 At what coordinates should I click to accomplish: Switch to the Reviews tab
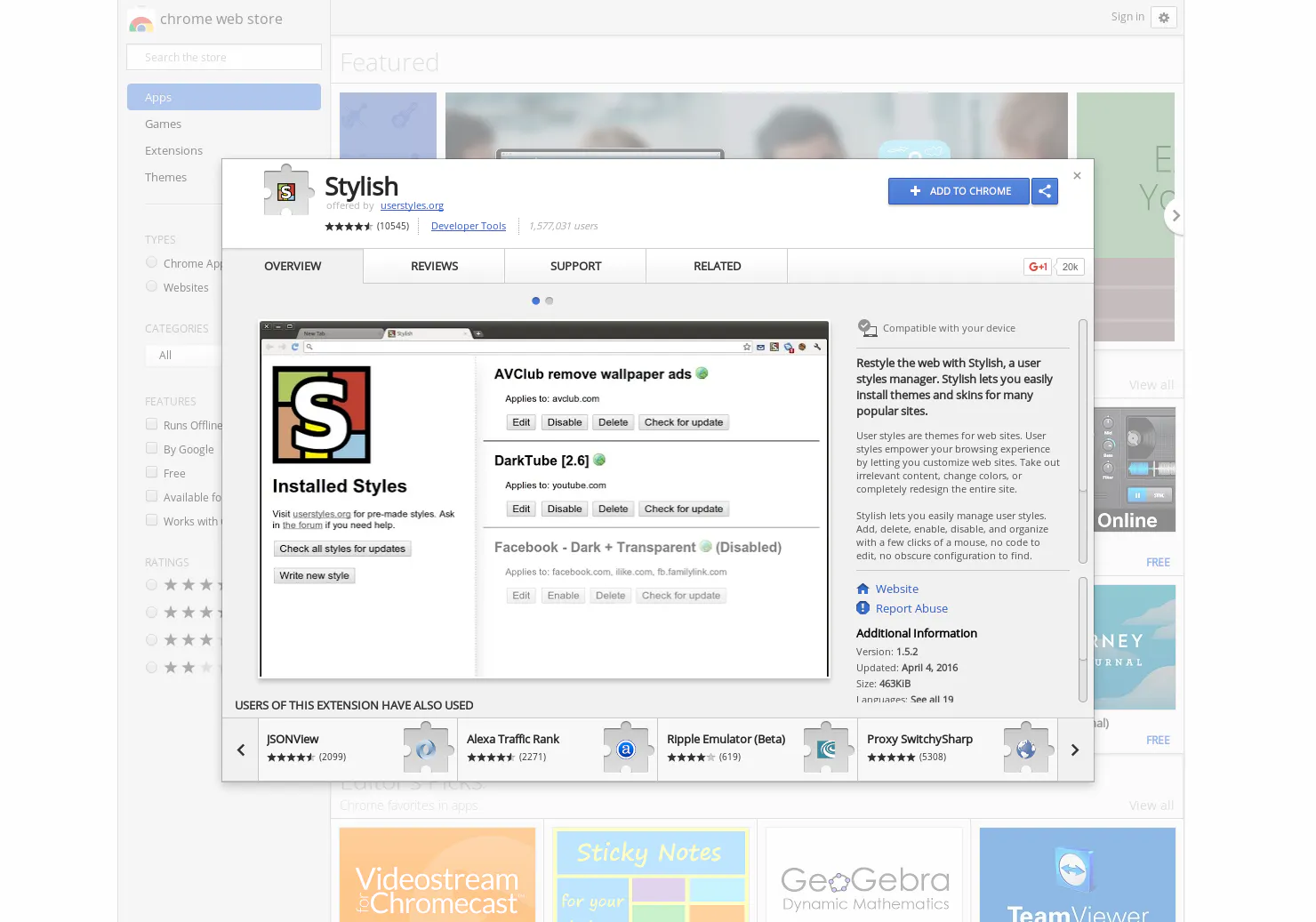click(434, 266)
